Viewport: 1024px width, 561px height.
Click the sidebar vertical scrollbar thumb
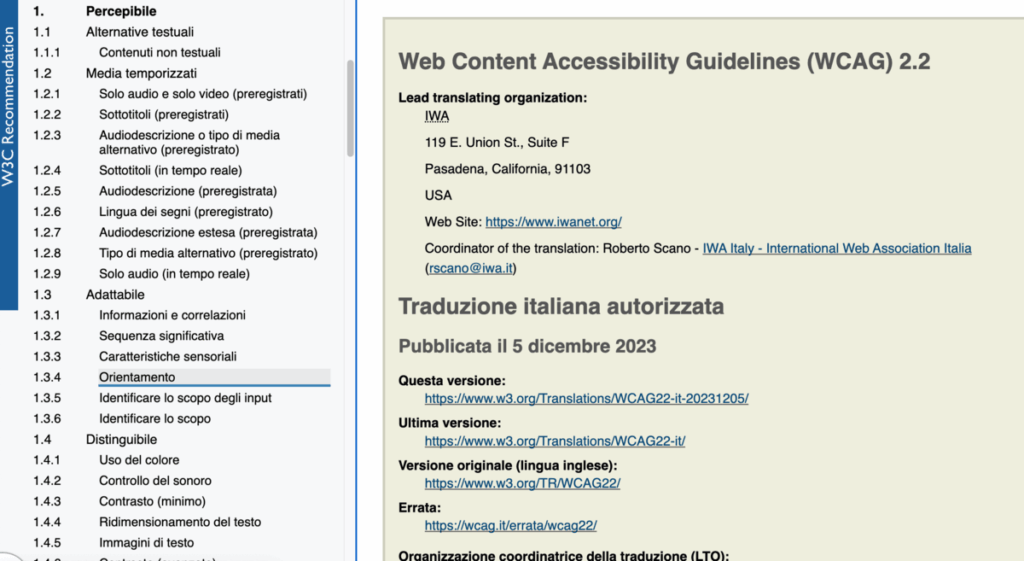[350, 108]
